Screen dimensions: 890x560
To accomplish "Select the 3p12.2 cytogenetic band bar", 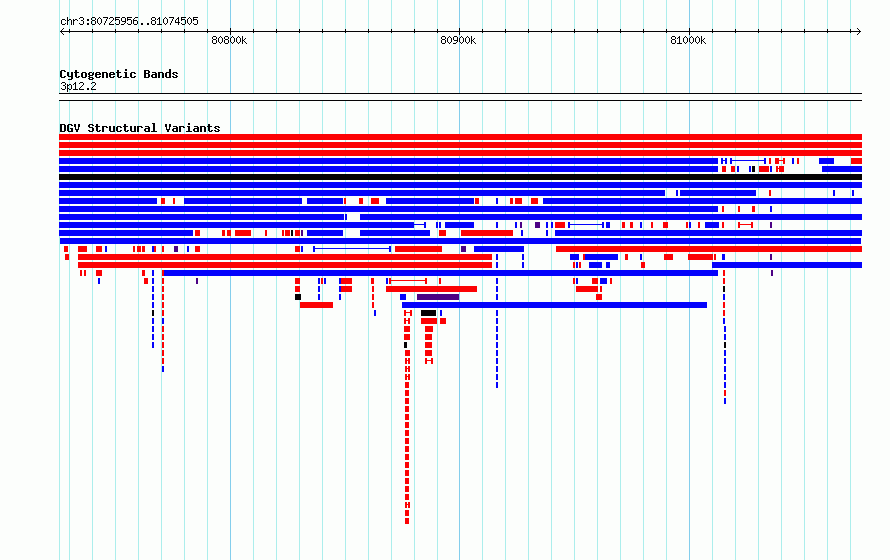I will (460, 97).
